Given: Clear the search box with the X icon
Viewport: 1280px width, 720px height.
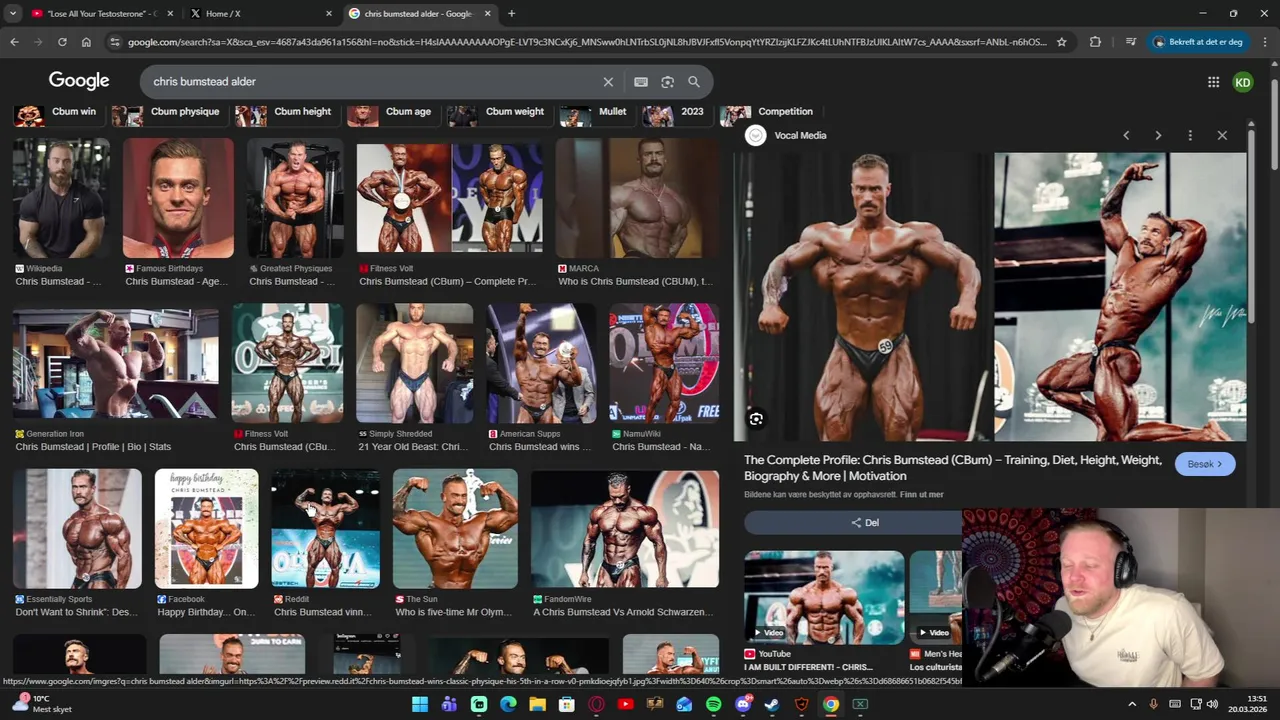Looking at the screenshot, I should pos(608,82).
